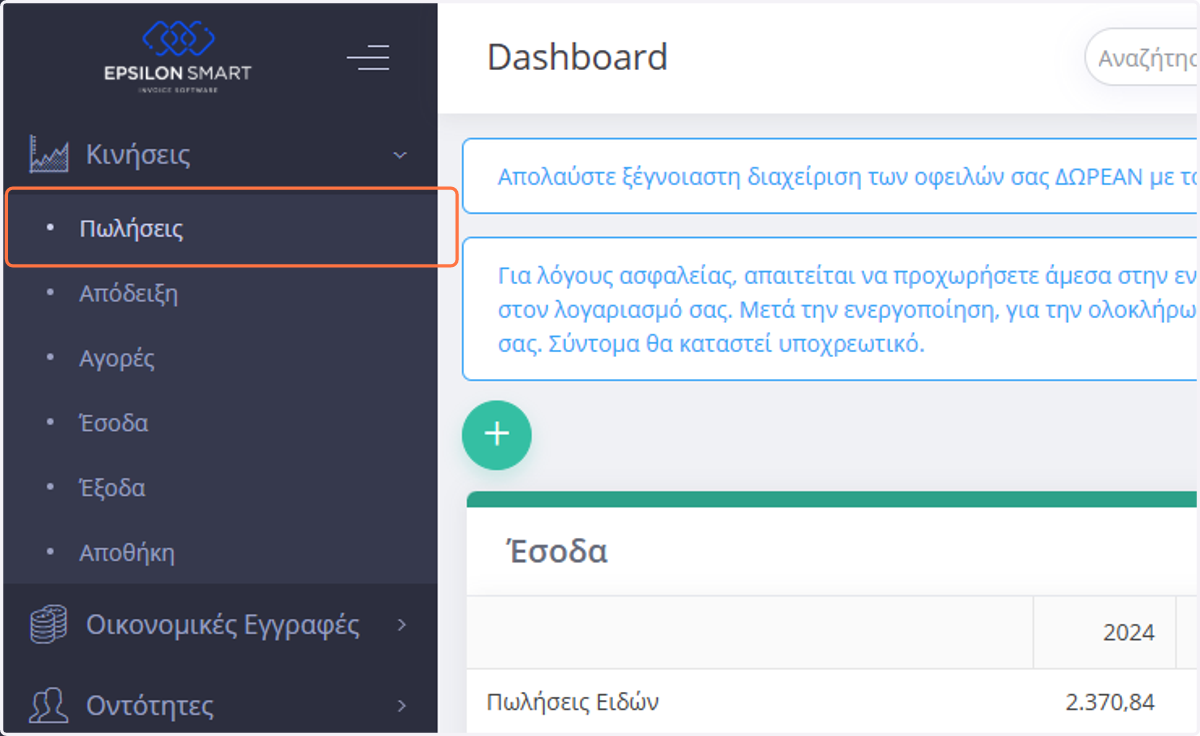Click the Epsilon Smart logo
1200x736 pixels.
(x=178, y=58)
